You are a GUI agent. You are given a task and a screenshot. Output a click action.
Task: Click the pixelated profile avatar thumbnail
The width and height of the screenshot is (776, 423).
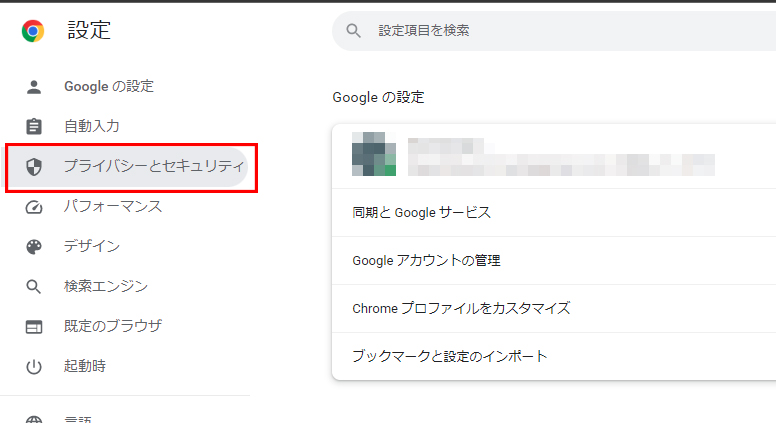[374, 154]
